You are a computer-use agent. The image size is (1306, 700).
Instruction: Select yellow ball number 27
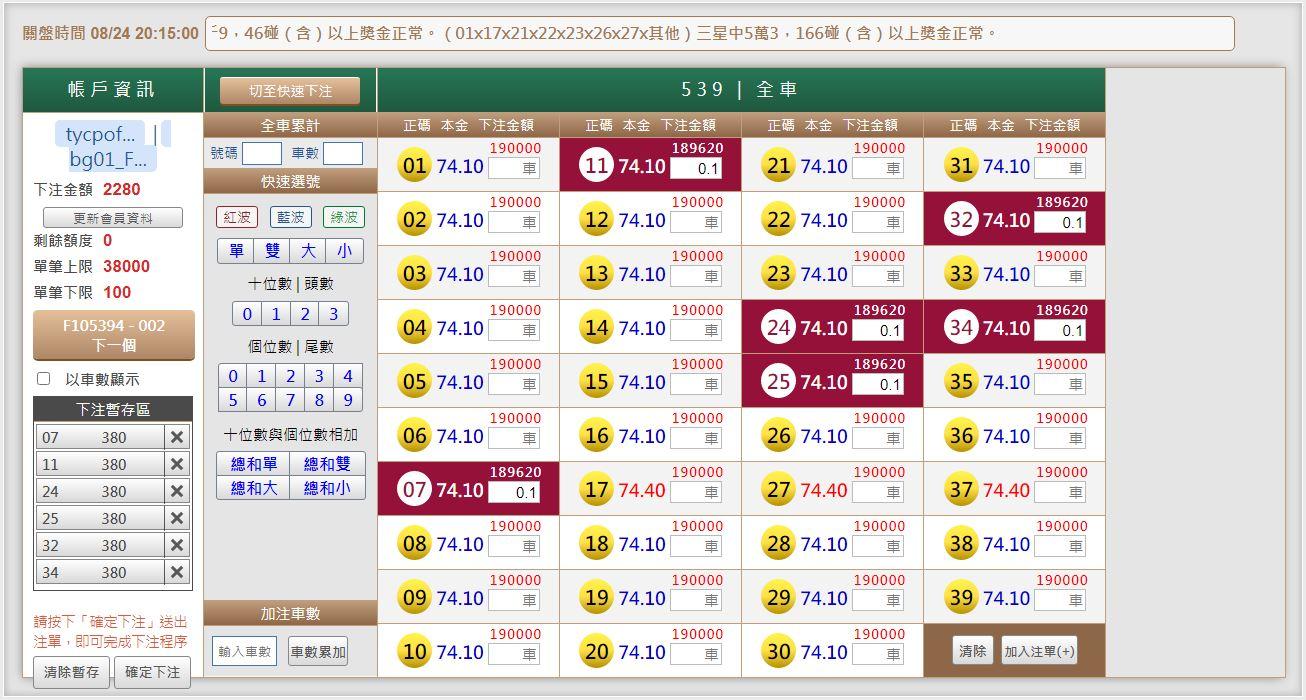(x=778, y=490)
